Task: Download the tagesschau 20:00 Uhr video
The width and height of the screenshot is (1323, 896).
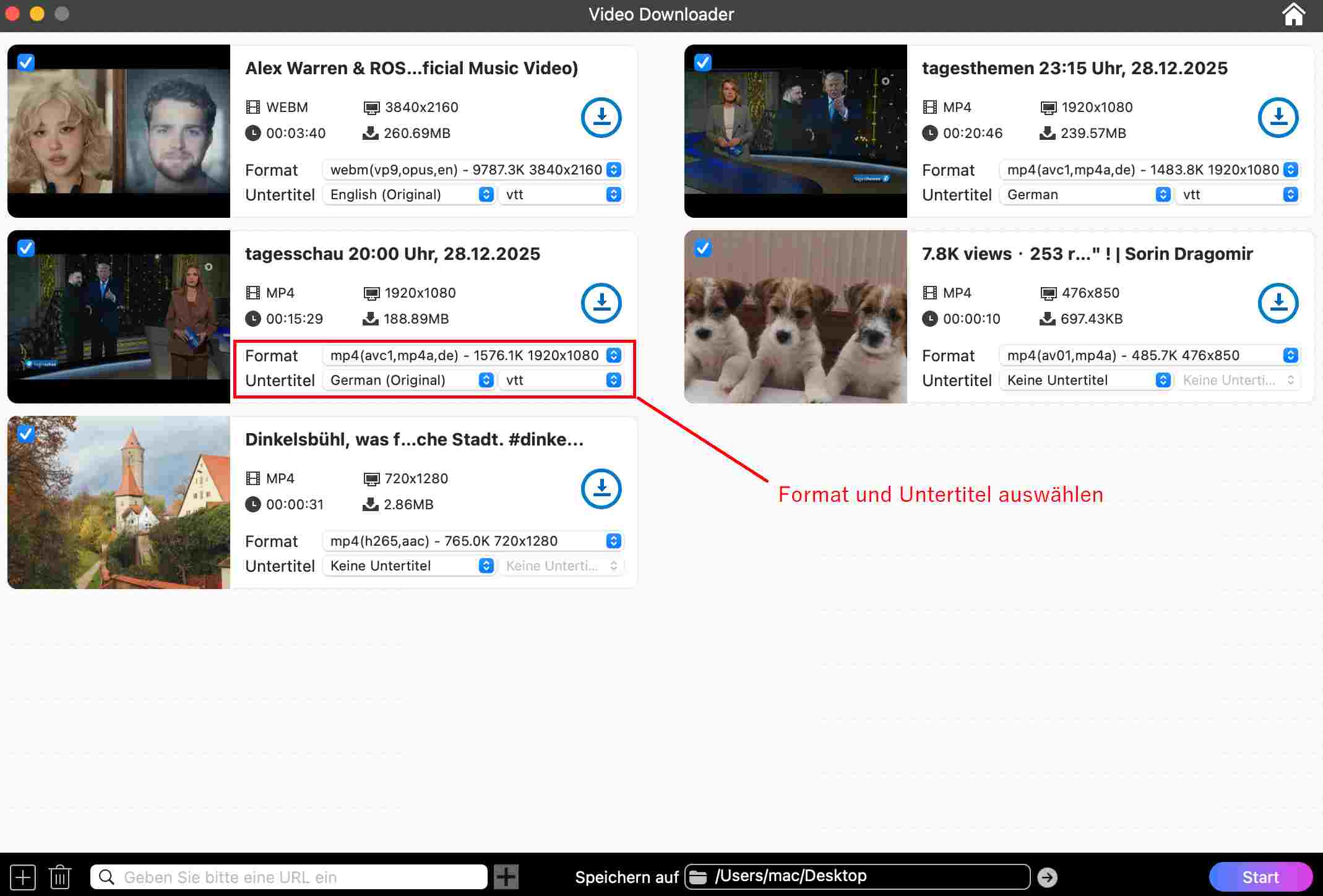Action: 601,303
